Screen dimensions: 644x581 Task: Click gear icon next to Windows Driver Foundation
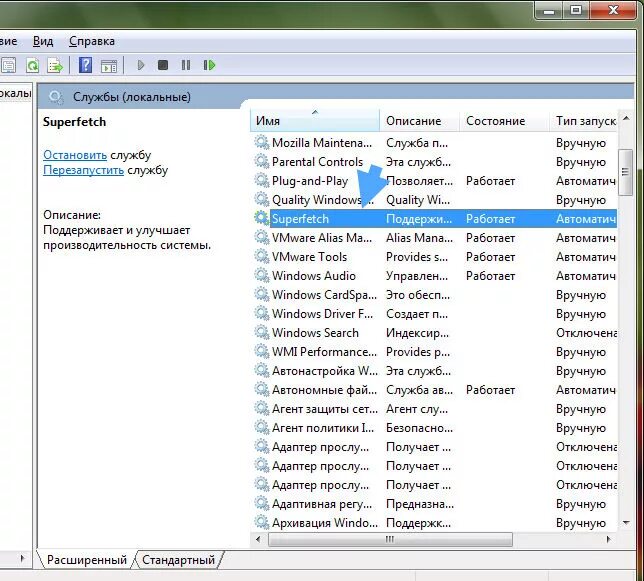pos(261,313)
